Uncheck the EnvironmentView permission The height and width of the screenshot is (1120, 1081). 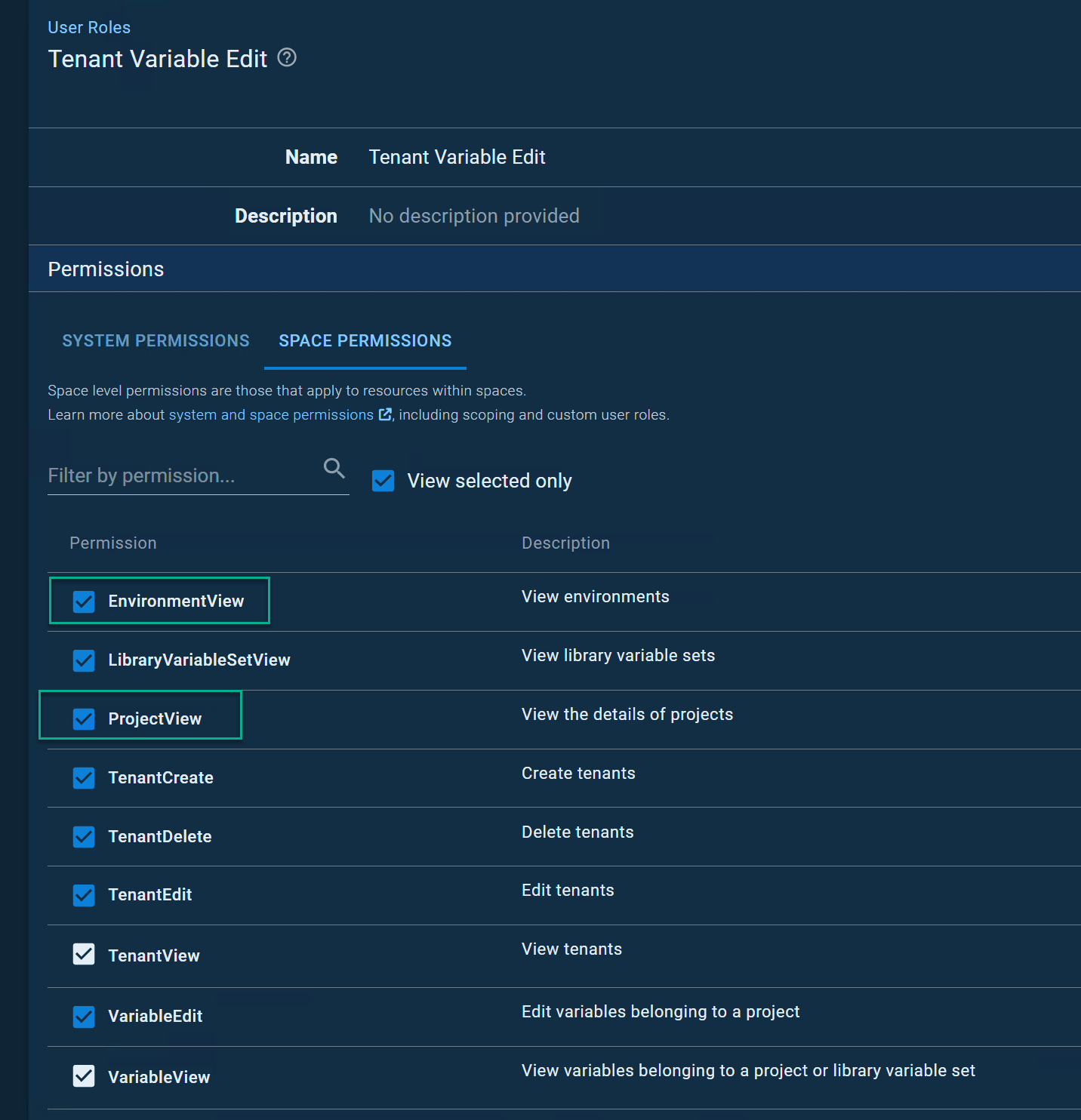(83, 601)
